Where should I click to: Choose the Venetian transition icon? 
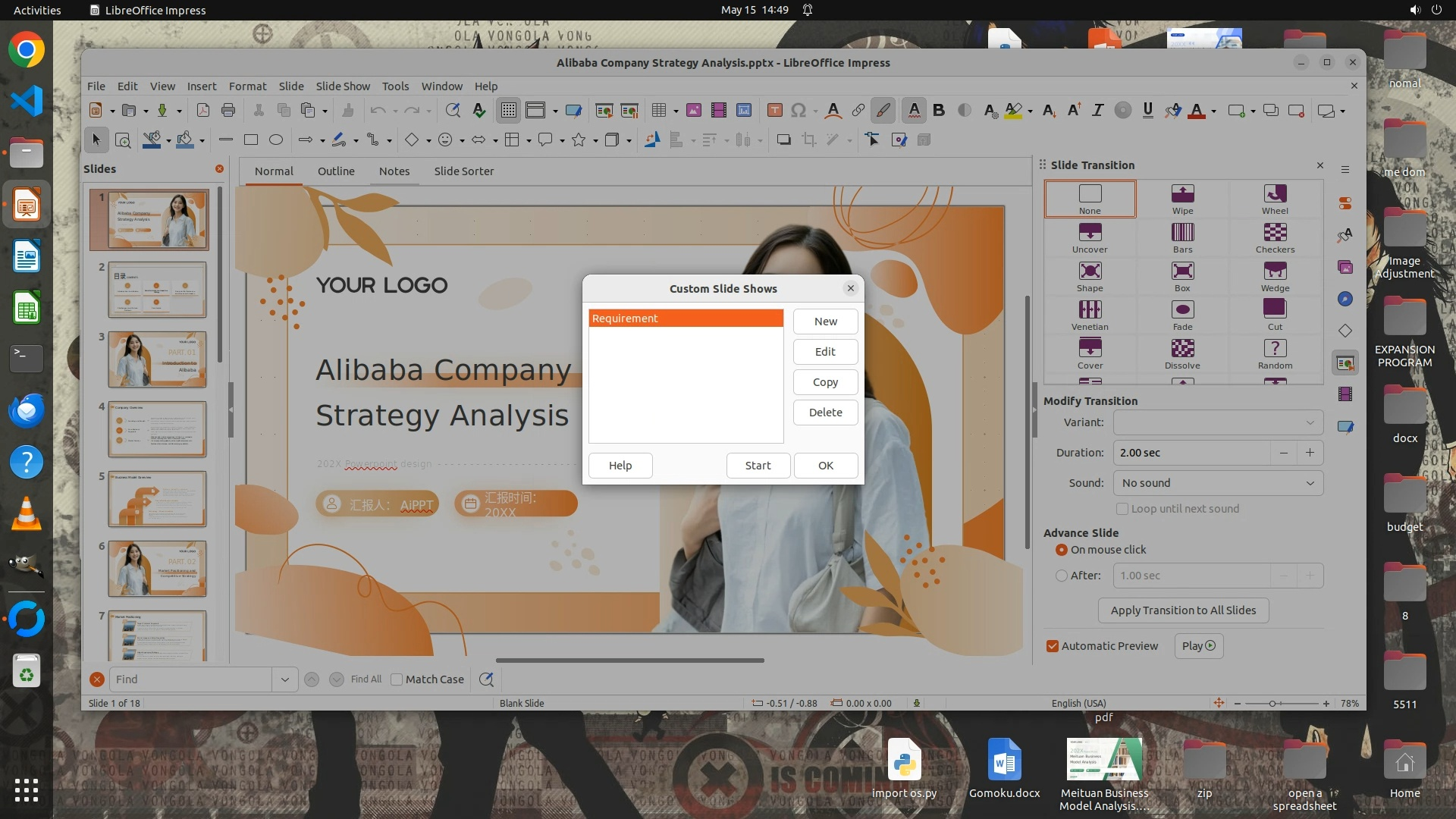[x=1090, y=310]
